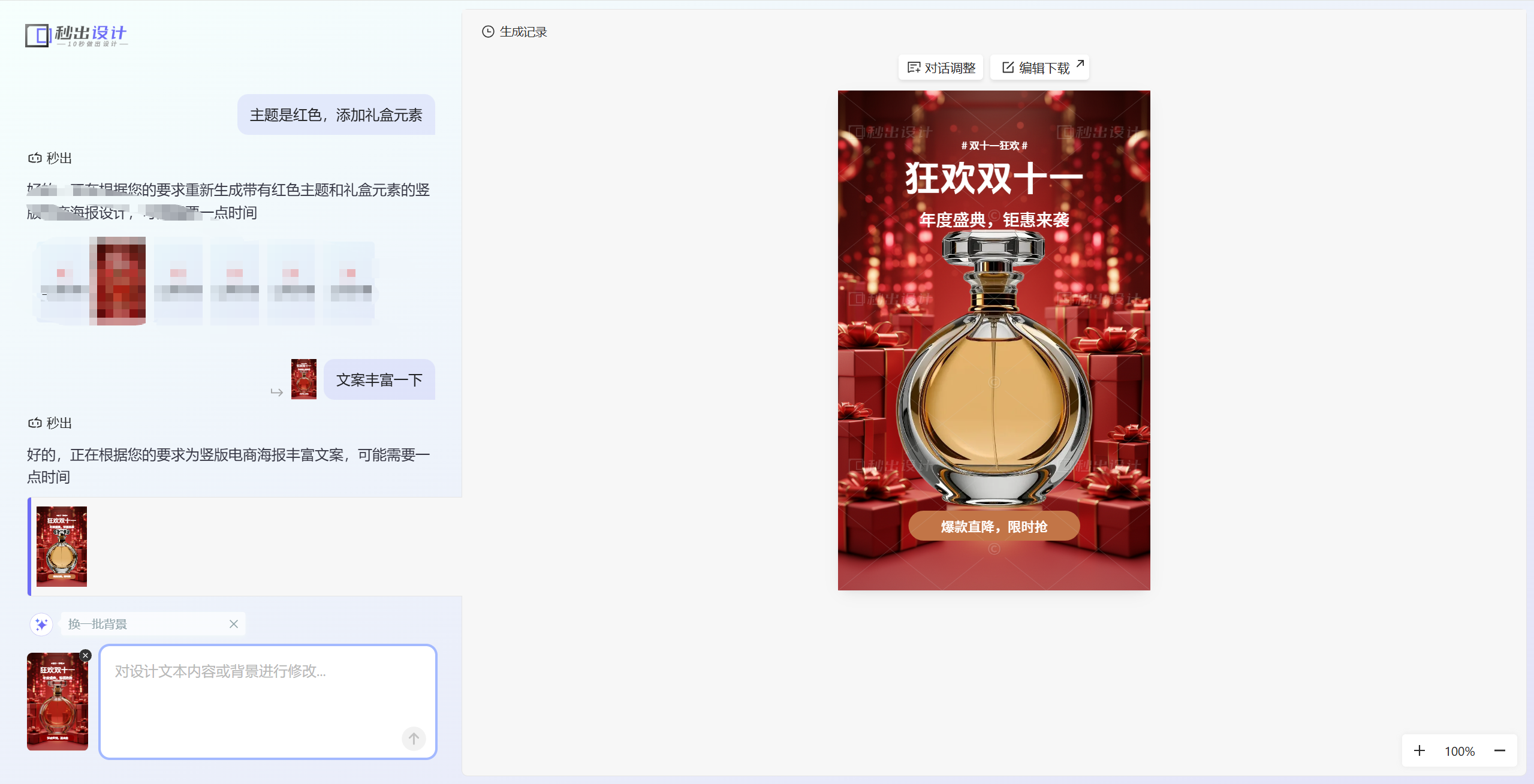
Task: Click the main 狂欢双十一 poster preview
Action: [x=993, y=340]
